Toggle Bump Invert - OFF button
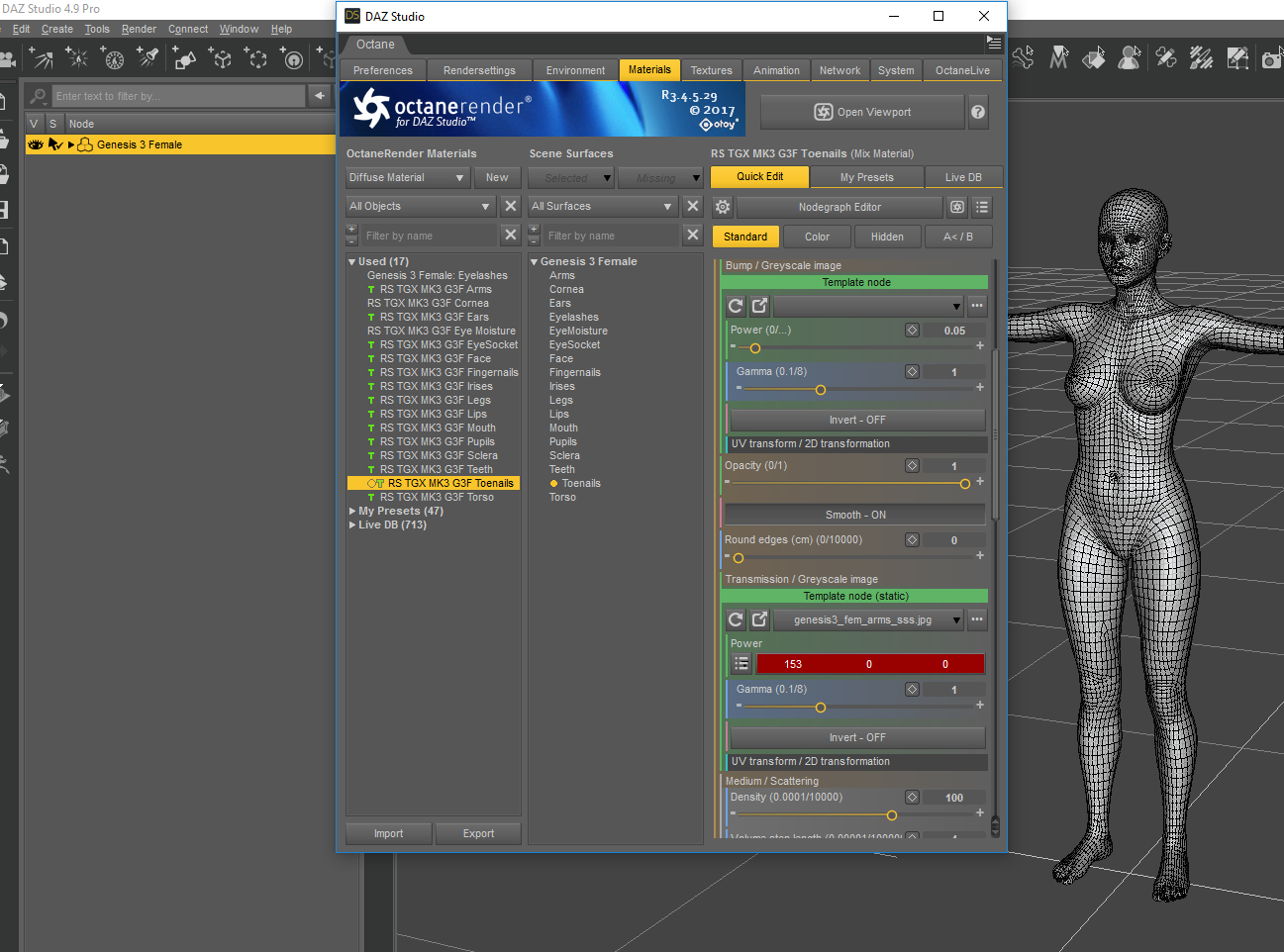Image resolution: width=1284 pixels, height=952 pixels. click(857, 420)
